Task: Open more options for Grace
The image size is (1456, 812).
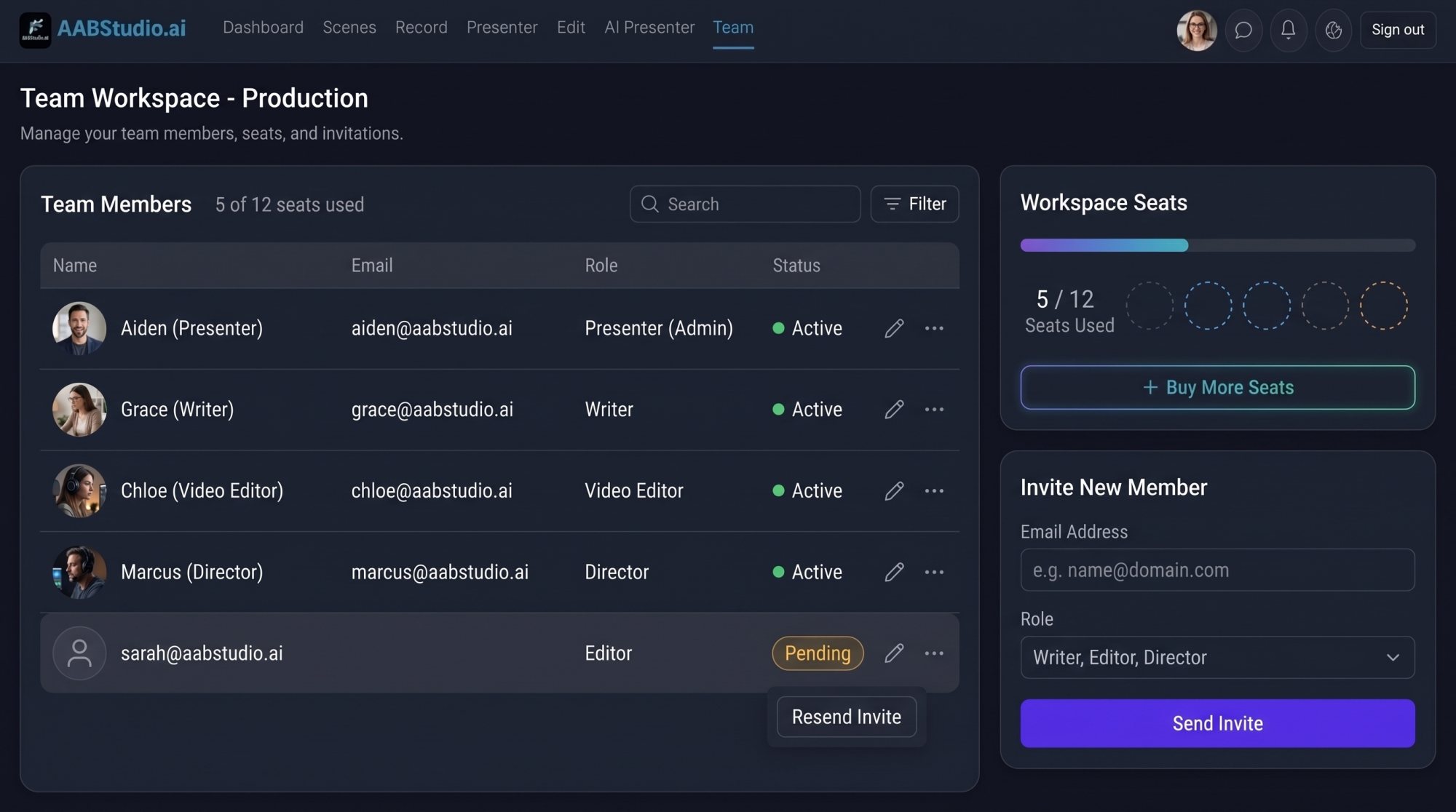Action: pyautogui.click(x=934, y=410)
